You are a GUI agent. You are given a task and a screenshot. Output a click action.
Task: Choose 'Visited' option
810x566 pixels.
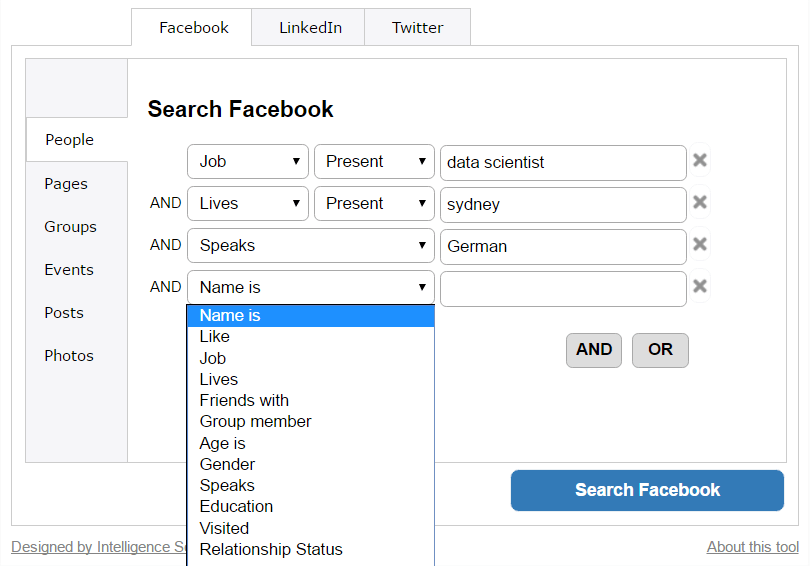point(310,529)
